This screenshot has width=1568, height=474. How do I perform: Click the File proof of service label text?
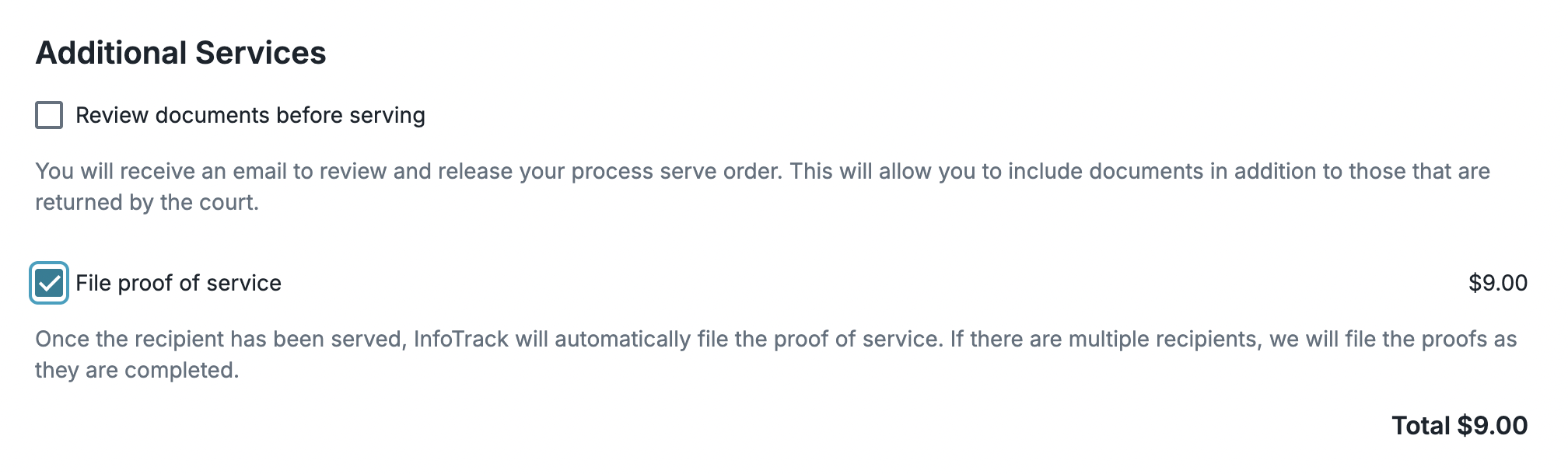178,283
